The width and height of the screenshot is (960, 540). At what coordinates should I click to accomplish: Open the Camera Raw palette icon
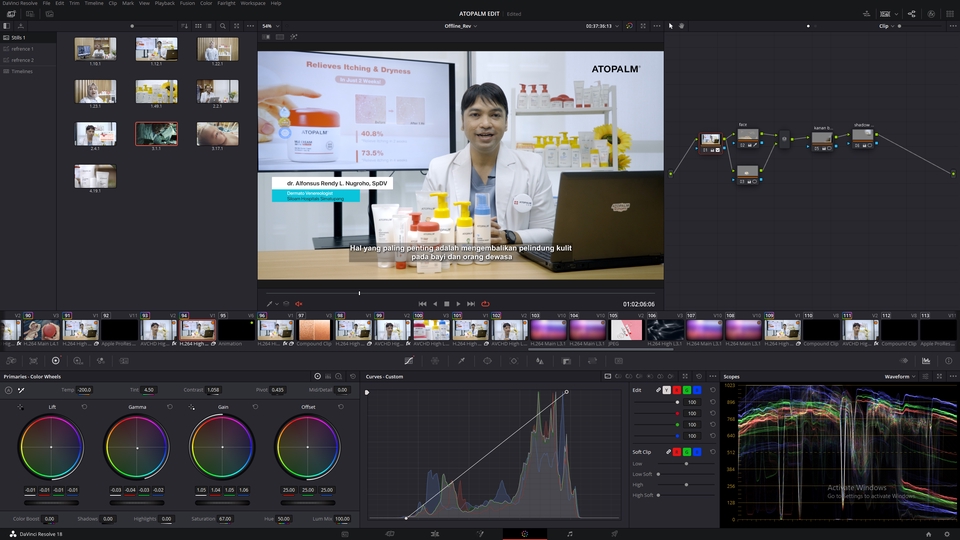point(11,361)
